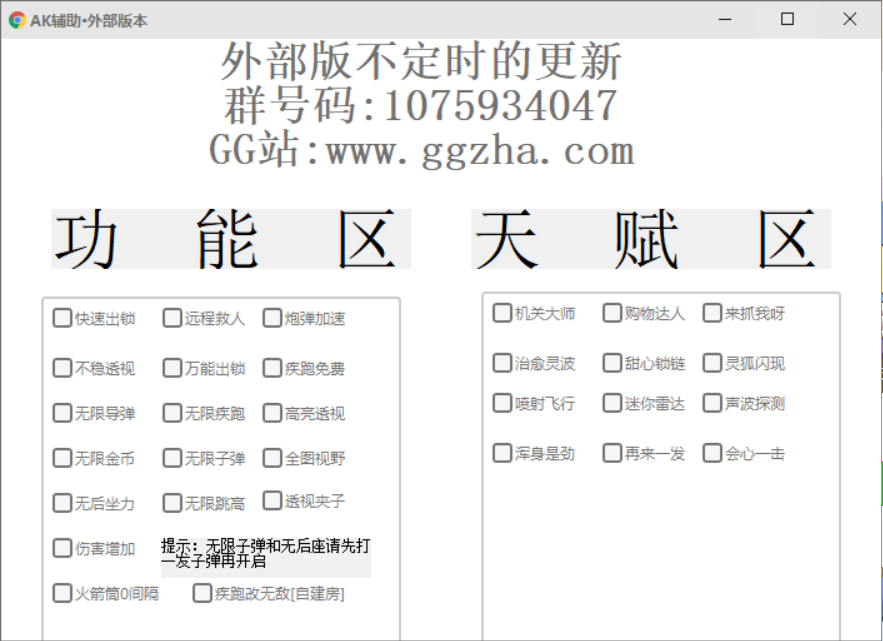Enable 再来一发 talent checkbox
Screen dimensions: 883x641
point(612,453)
